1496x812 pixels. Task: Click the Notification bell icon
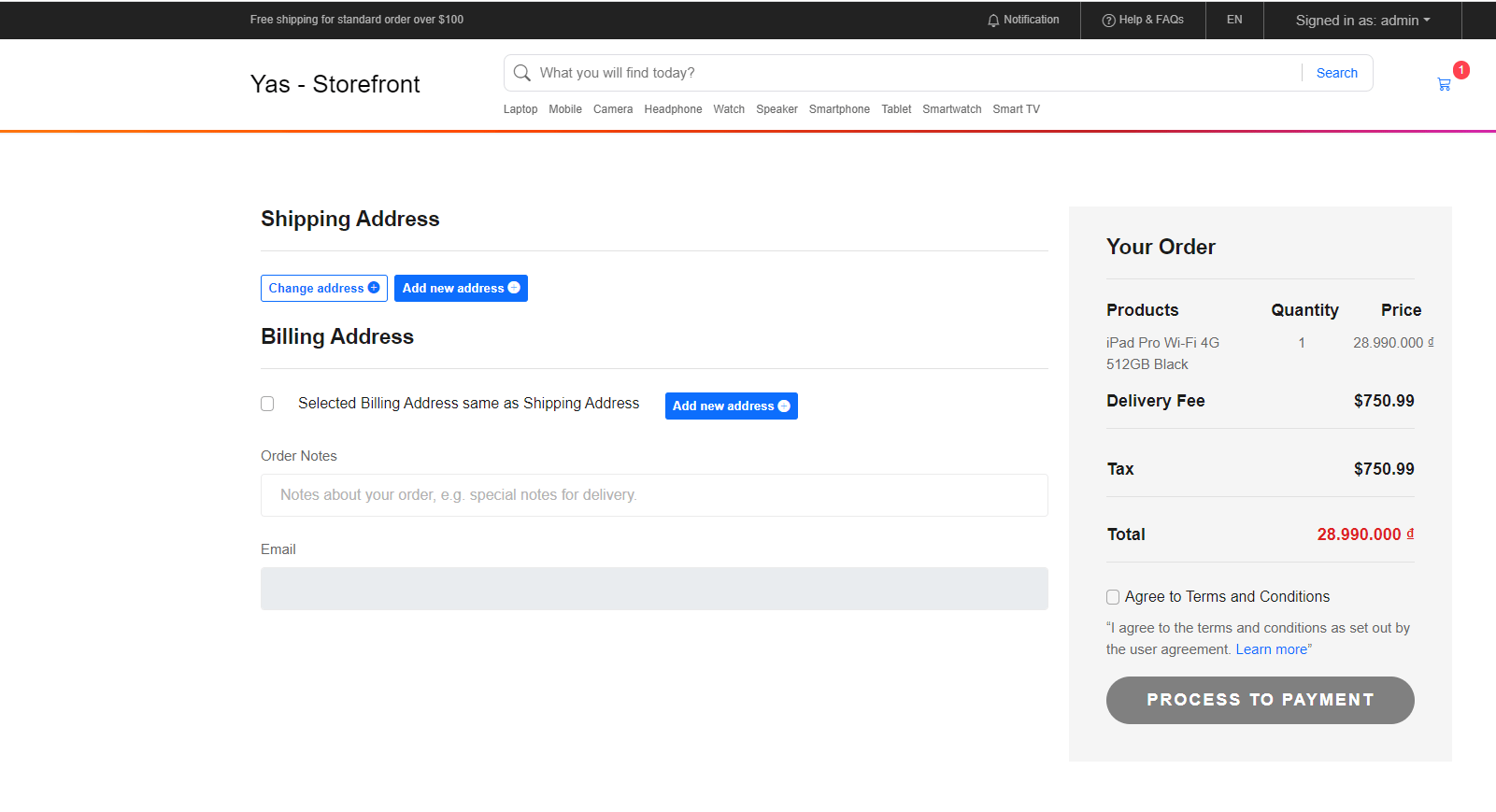click(993, 21)
